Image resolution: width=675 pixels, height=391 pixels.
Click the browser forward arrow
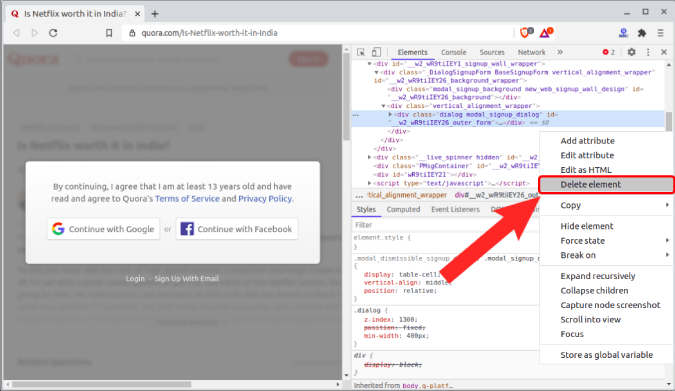pos(34,33)
